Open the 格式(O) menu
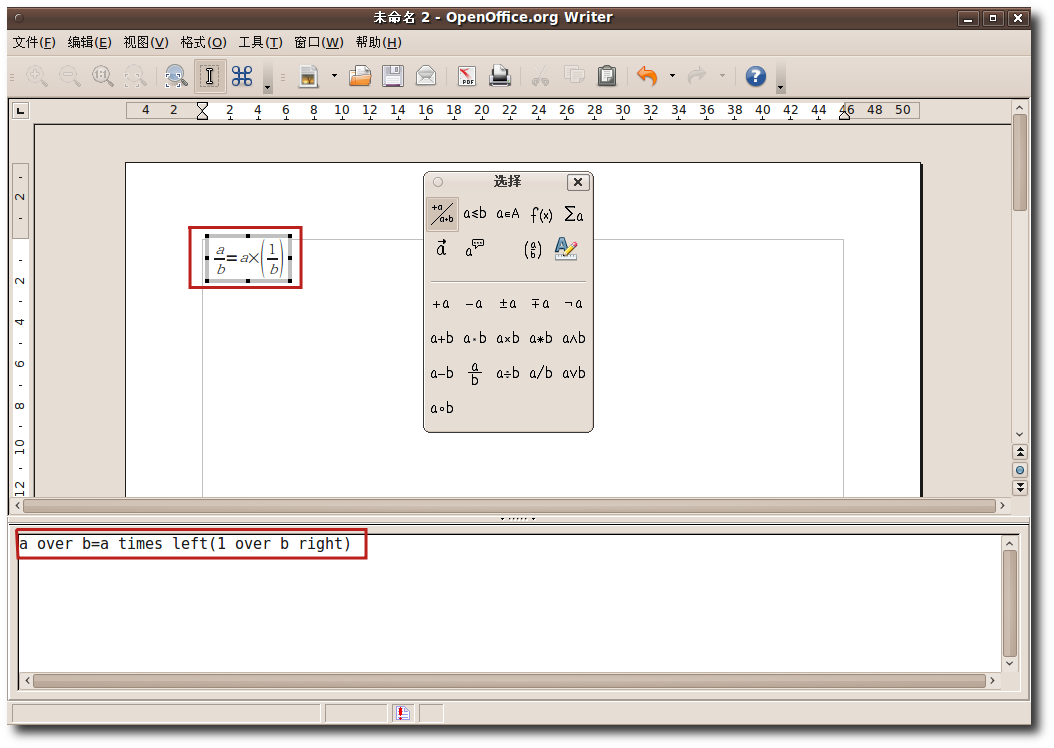This screenshot has width=1054, height=748. point(203,42)
